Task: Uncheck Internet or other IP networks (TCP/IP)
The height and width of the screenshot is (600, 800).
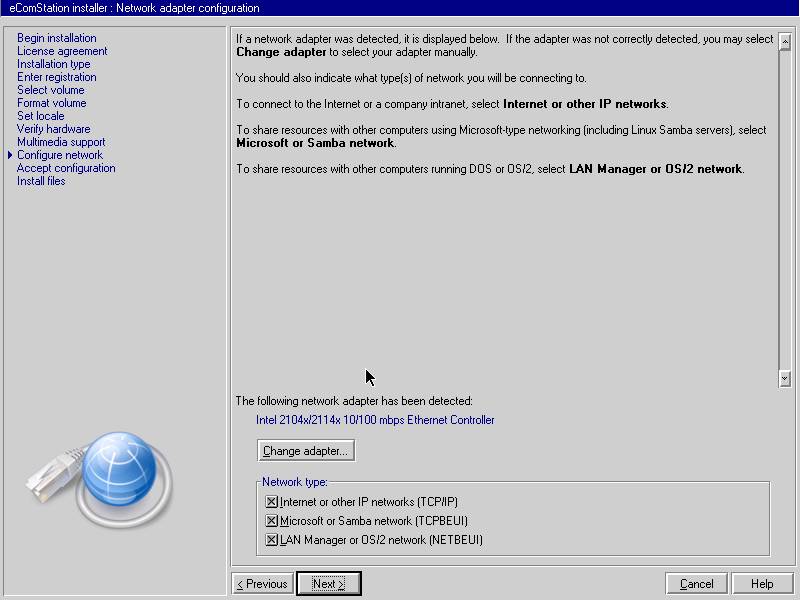Action: click(271, 502)
